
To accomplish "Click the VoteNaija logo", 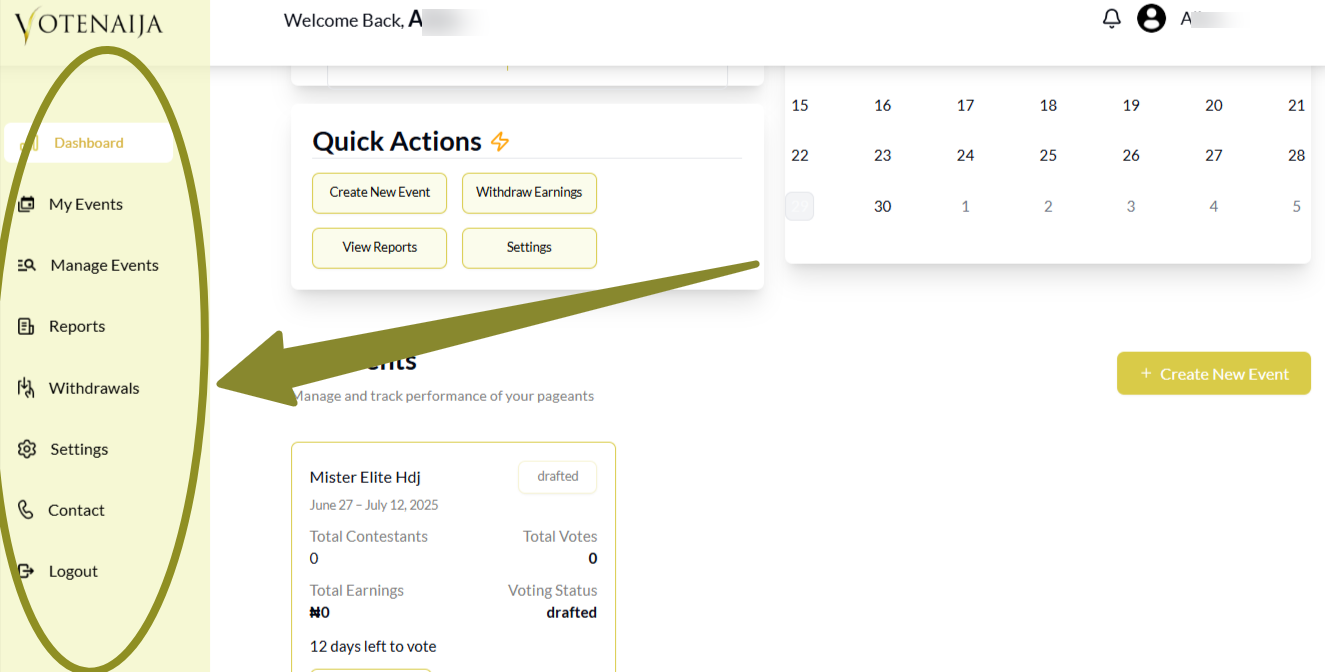I will pos(88,25).
